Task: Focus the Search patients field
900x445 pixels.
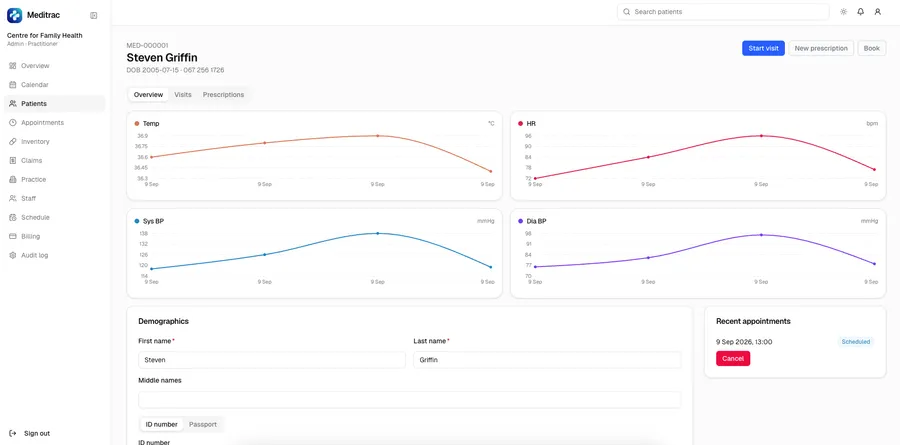Action: [723, 11]
